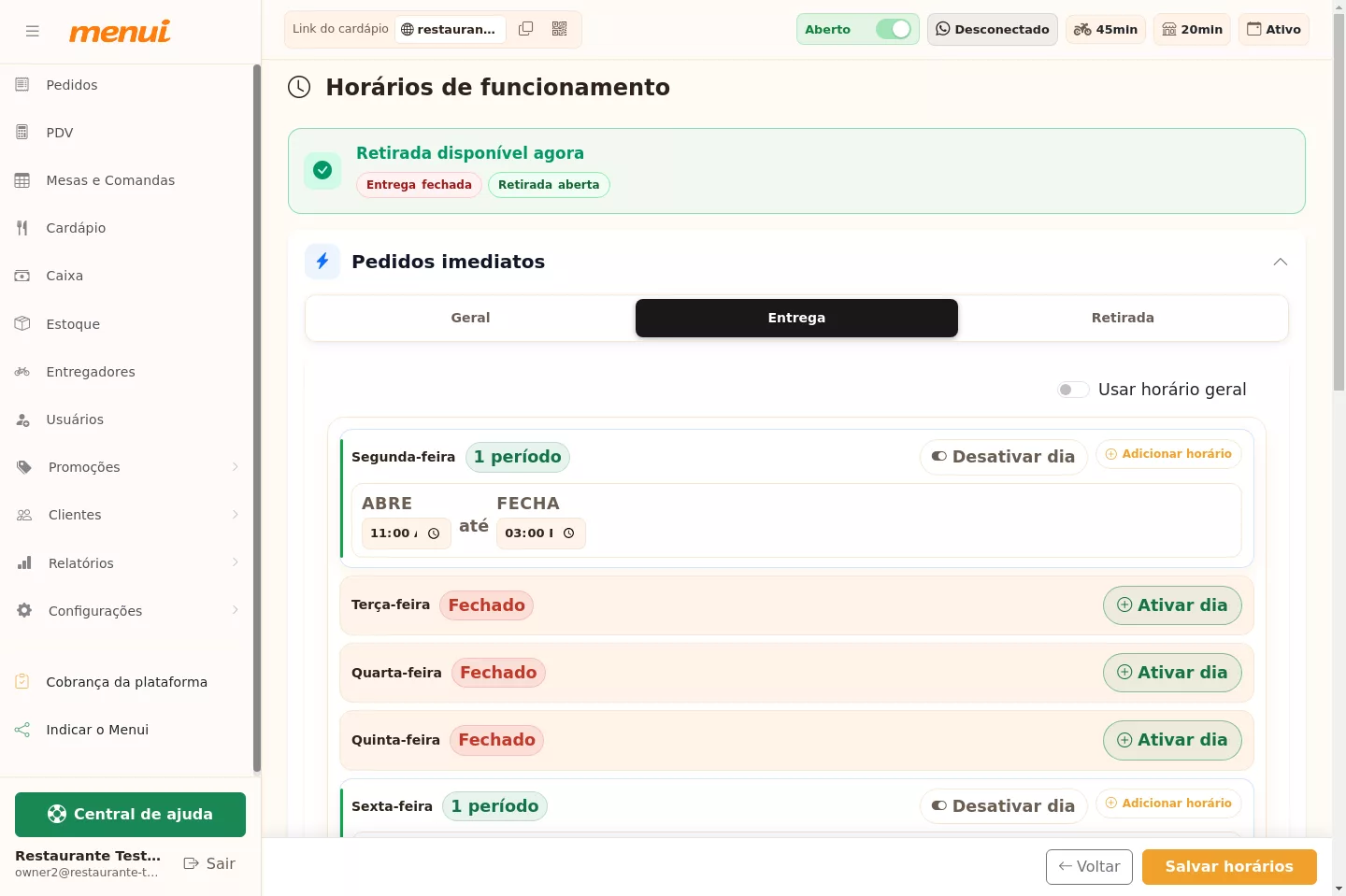Image resolution: width=1346 pixels, height=896 pixels.
Task: Click the sidebar vertical scrollbar
Action: [x=256, y=419]
